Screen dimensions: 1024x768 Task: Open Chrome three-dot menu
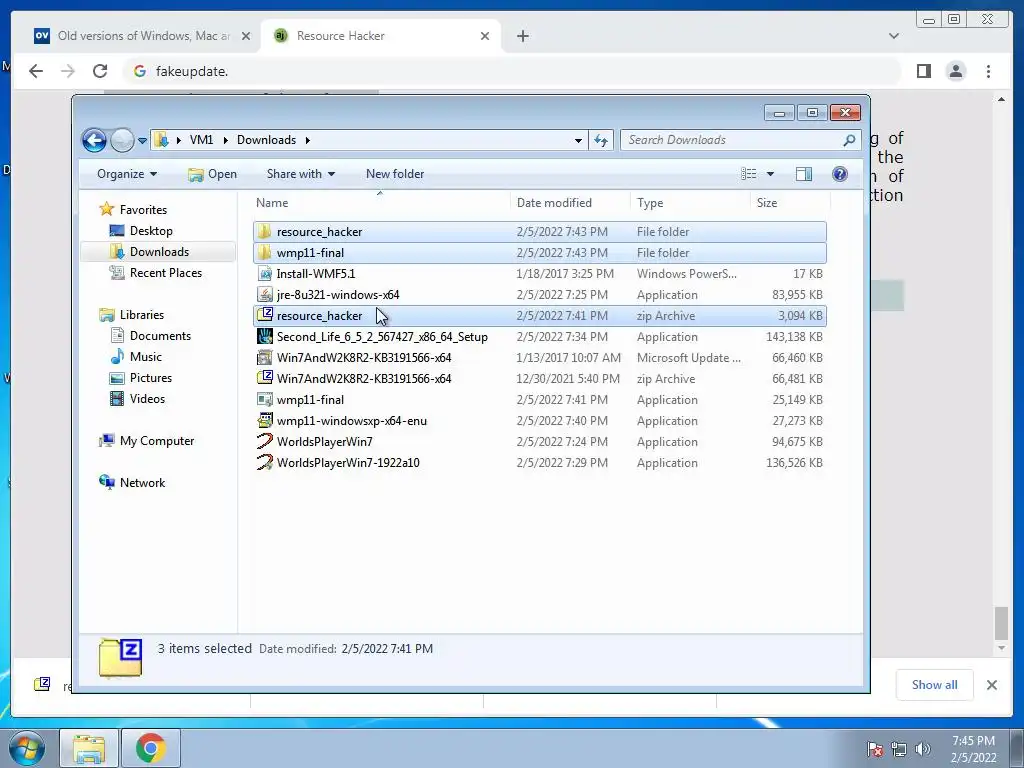tap(988, 71)
